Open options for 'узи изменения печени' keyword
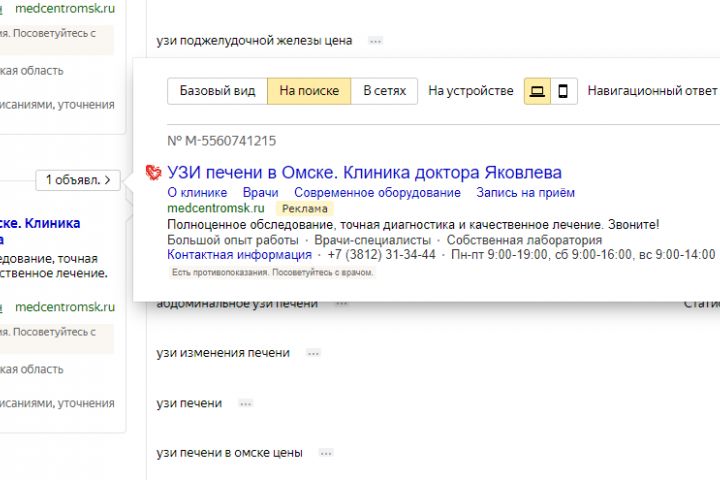This screenshot has height=480, width=720. pos(314,353)
